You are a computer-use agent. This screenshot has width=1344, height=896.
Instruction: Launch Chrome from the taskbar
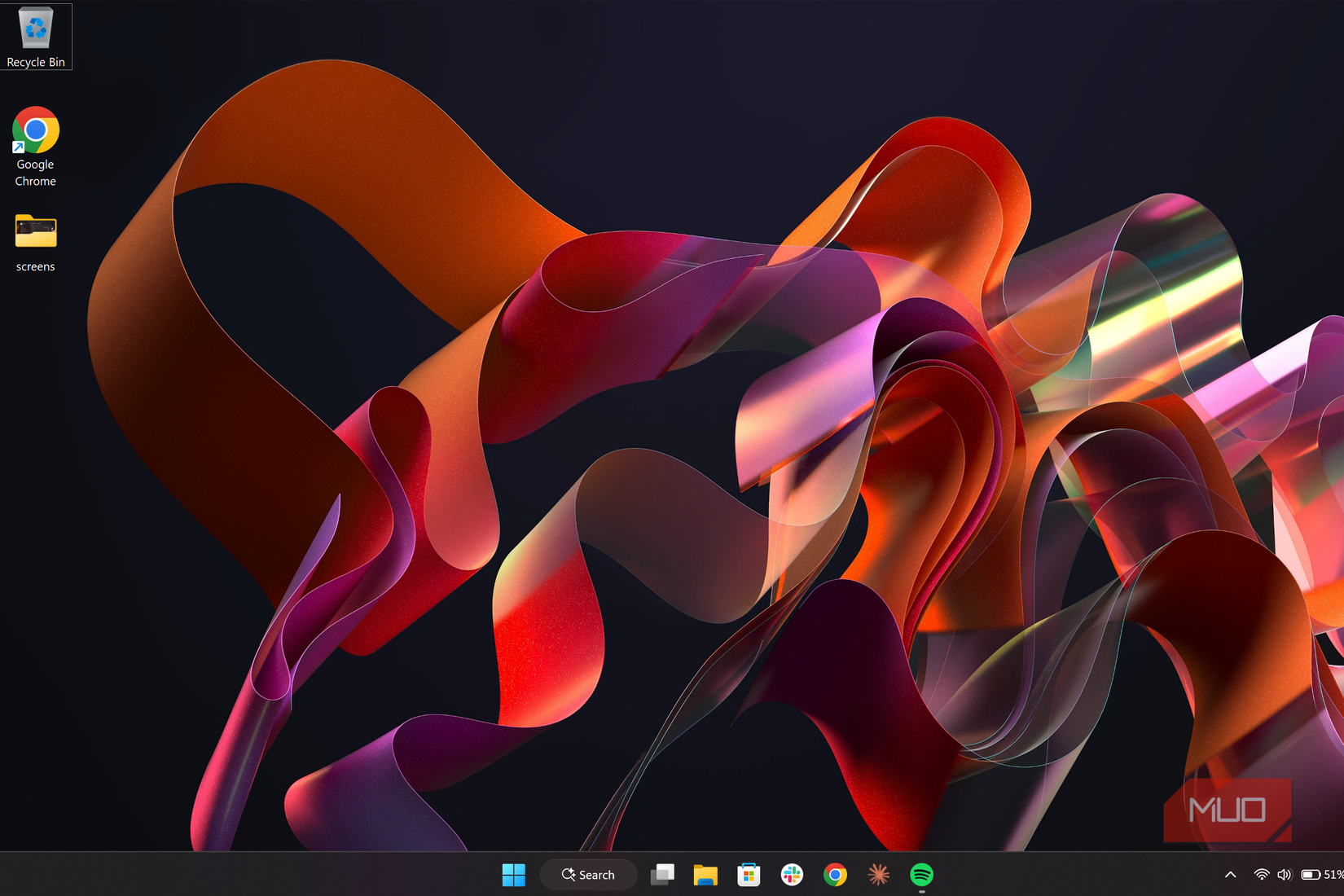(835, 875)
